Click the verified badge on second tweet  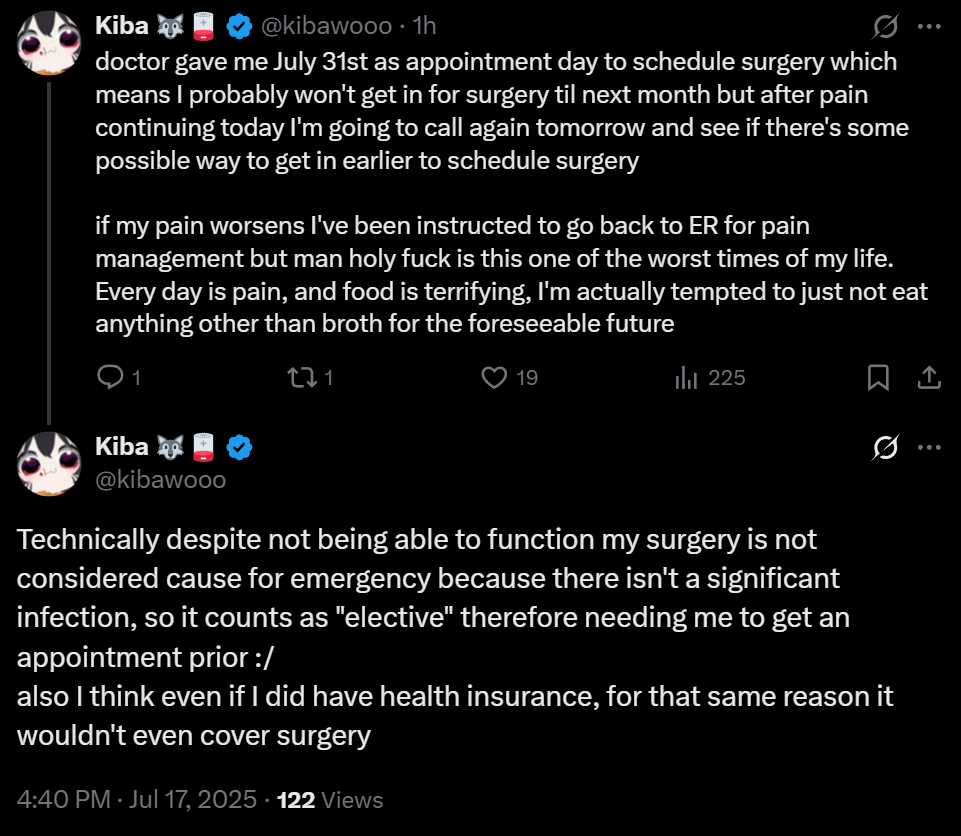(239, 447)
